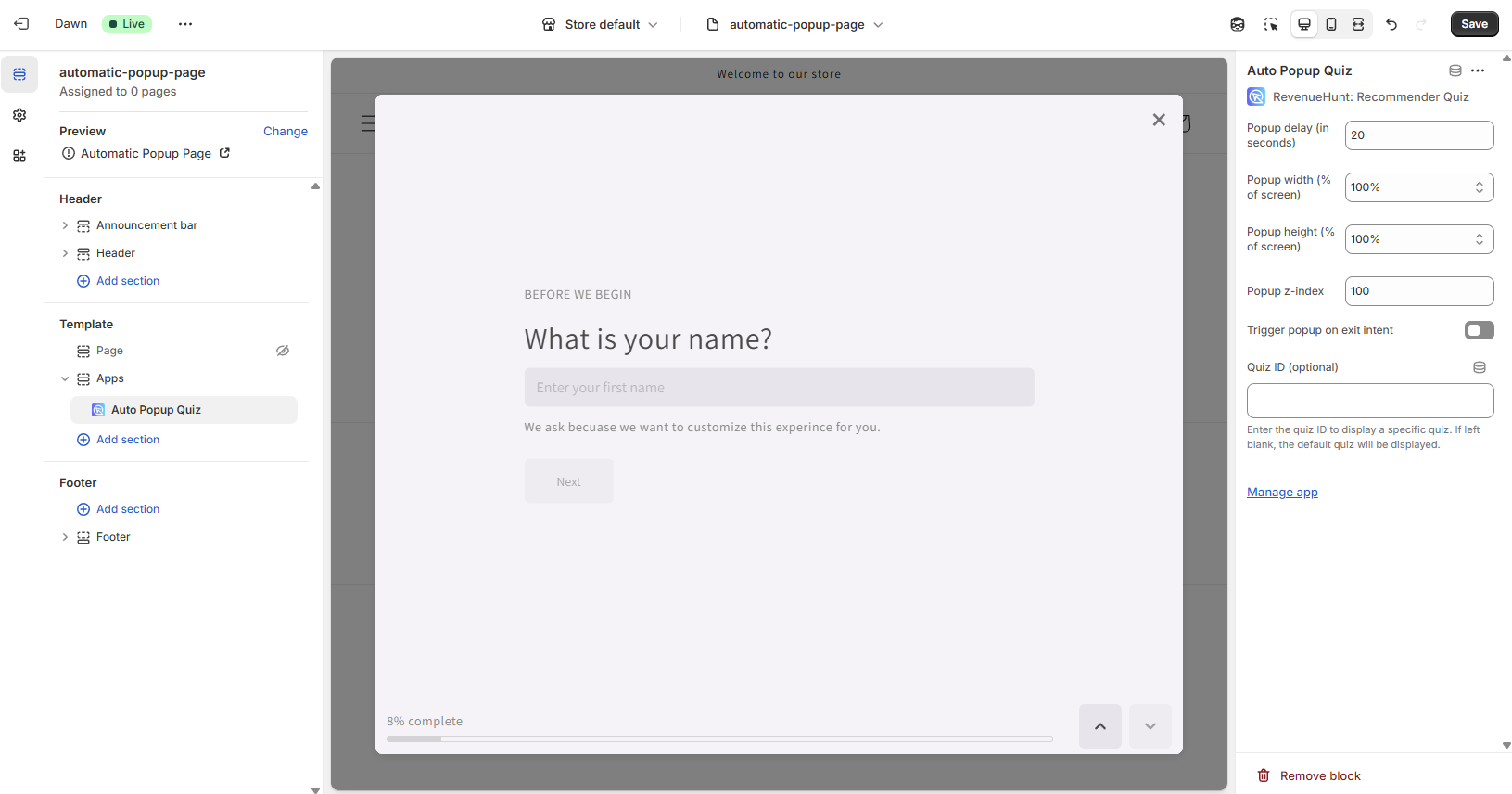This screenshot has height=794, width=1512.
Task: Expand the Announcement bar section
Action: tap(65, 225)
